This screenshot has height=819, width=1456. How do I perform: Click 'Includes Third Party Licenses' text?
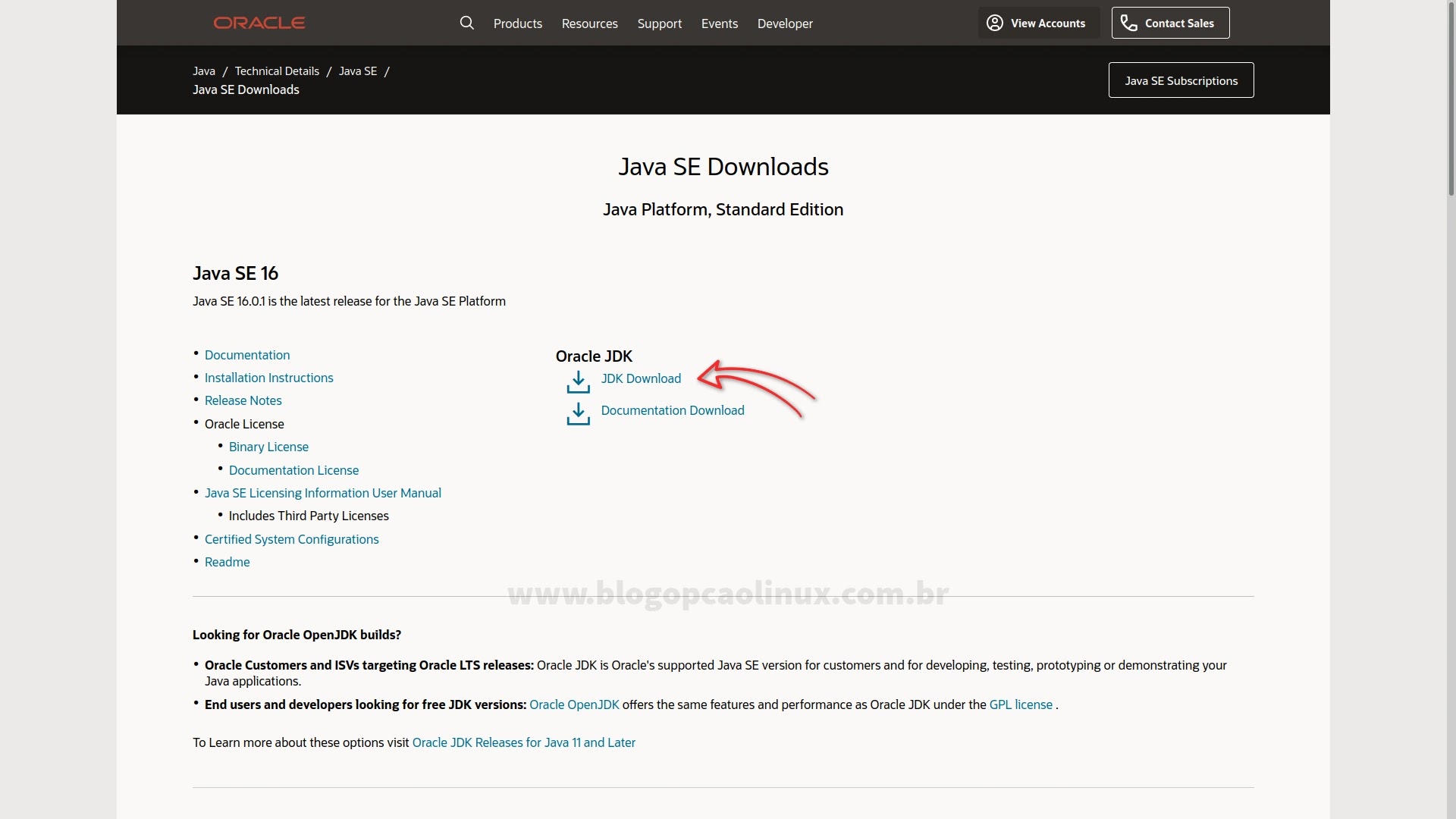point(309,516)
